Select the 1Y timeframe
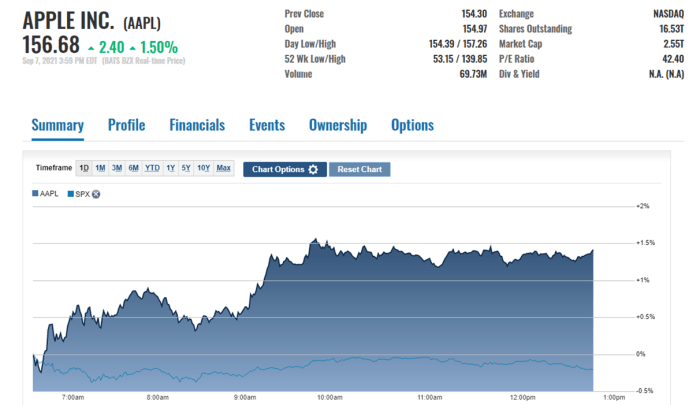The width and height of the screenshot is (700, 405). (x=171, y=168)
